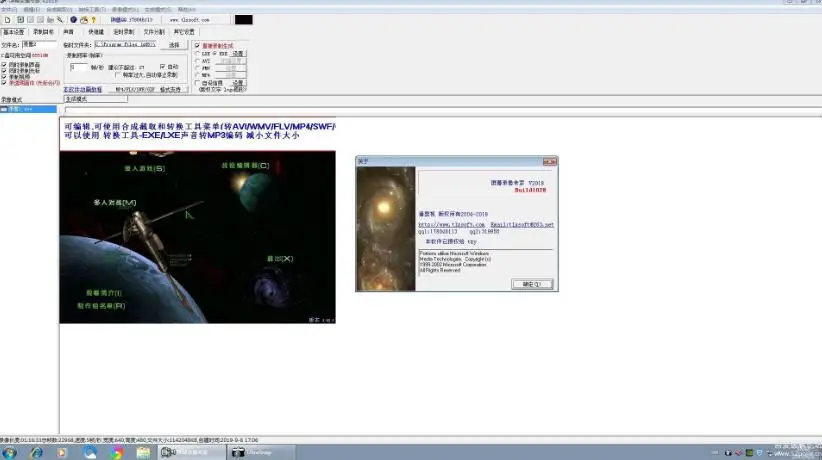Select the WMV format radio button

[197, 68]
